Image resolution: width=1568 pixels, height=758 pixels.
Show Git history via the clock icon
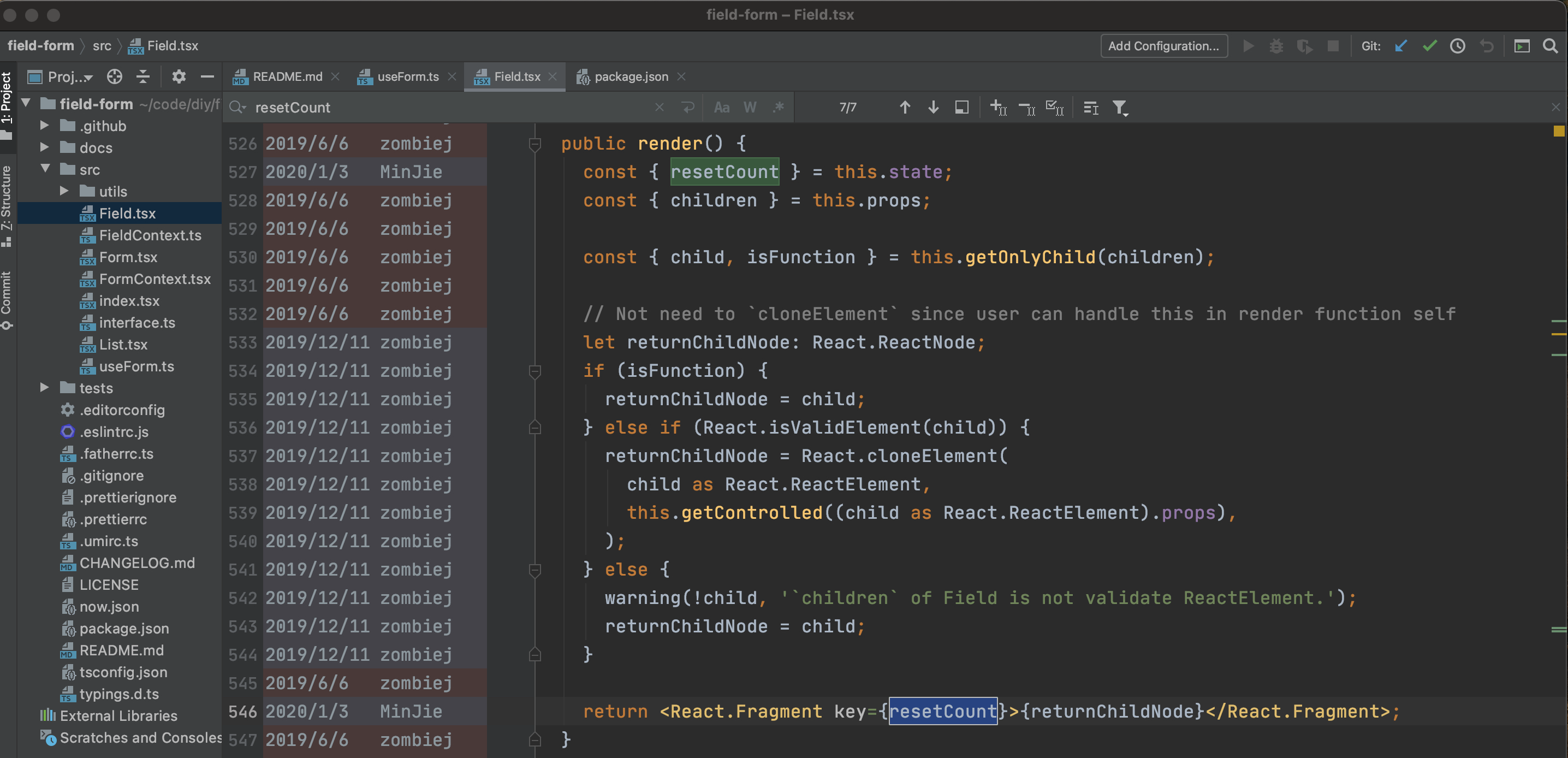tap(1458, 46)
